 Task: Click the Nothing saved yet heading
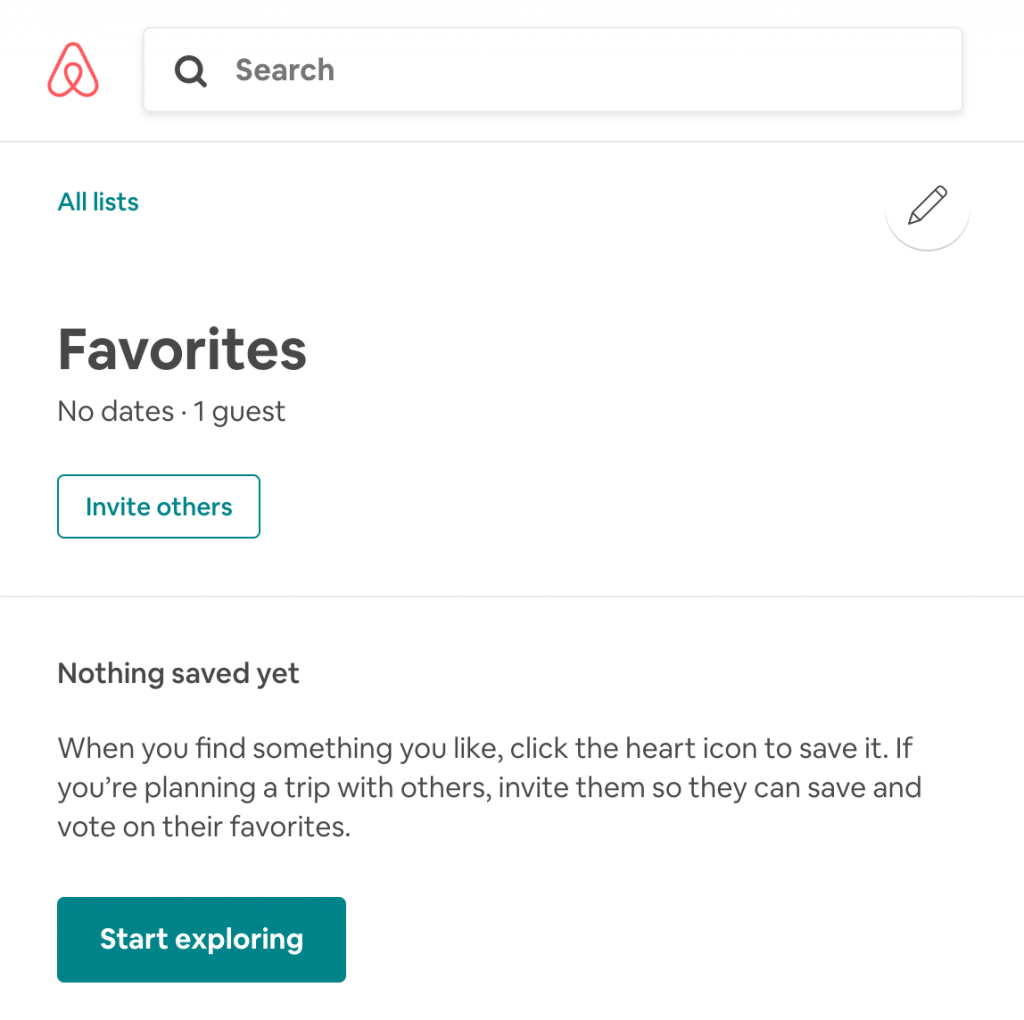[178, 673]
